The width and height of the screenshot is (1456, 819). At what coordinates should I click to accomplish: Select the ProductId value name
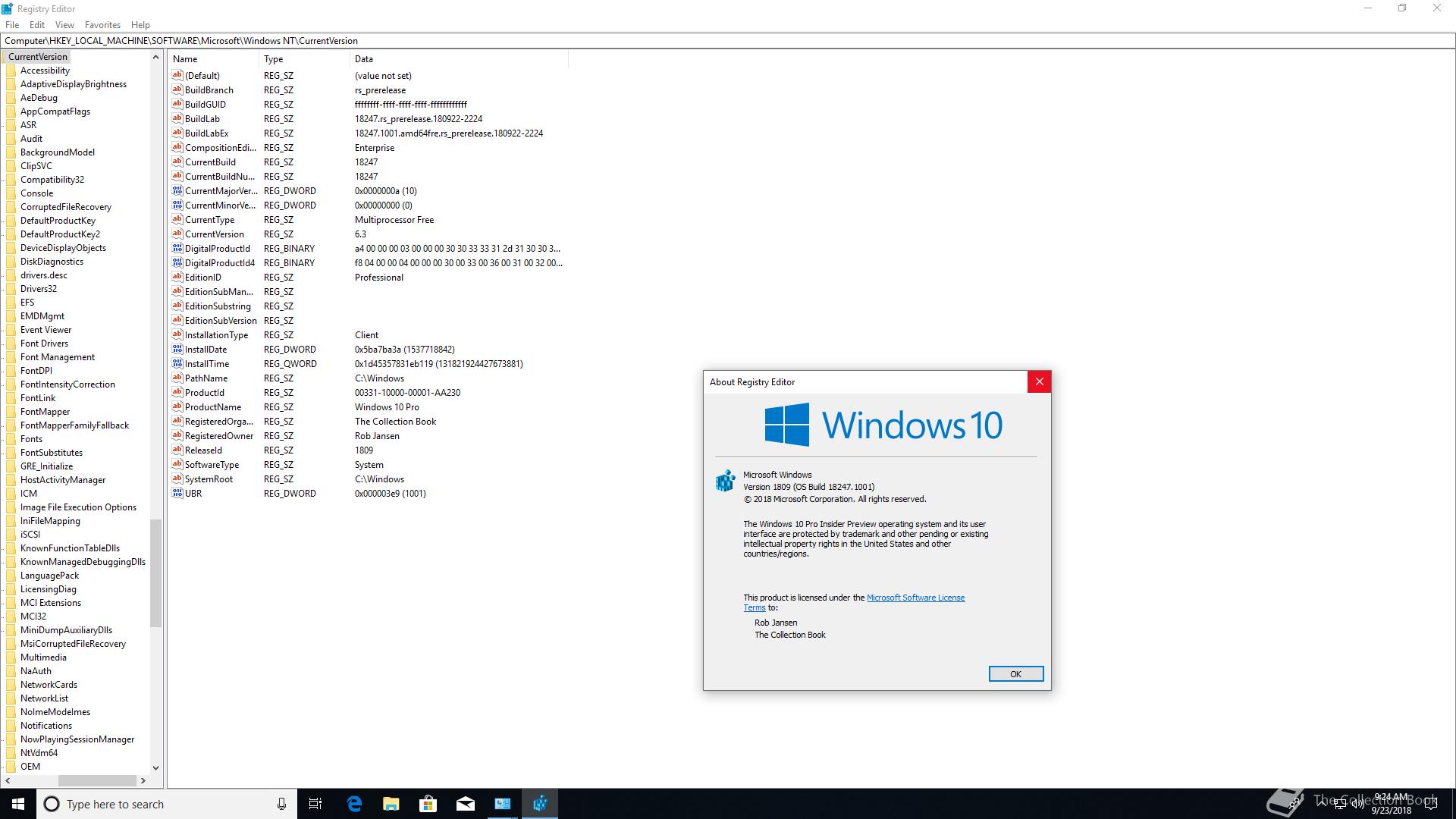tap(205, 392)
